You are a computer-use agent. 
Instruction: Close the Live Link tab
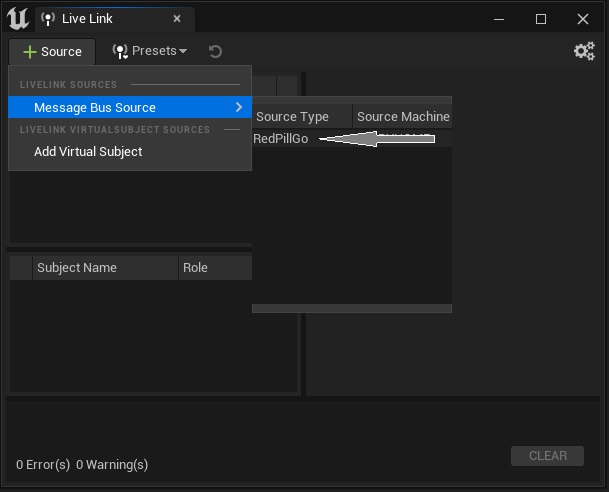(177, 19)
